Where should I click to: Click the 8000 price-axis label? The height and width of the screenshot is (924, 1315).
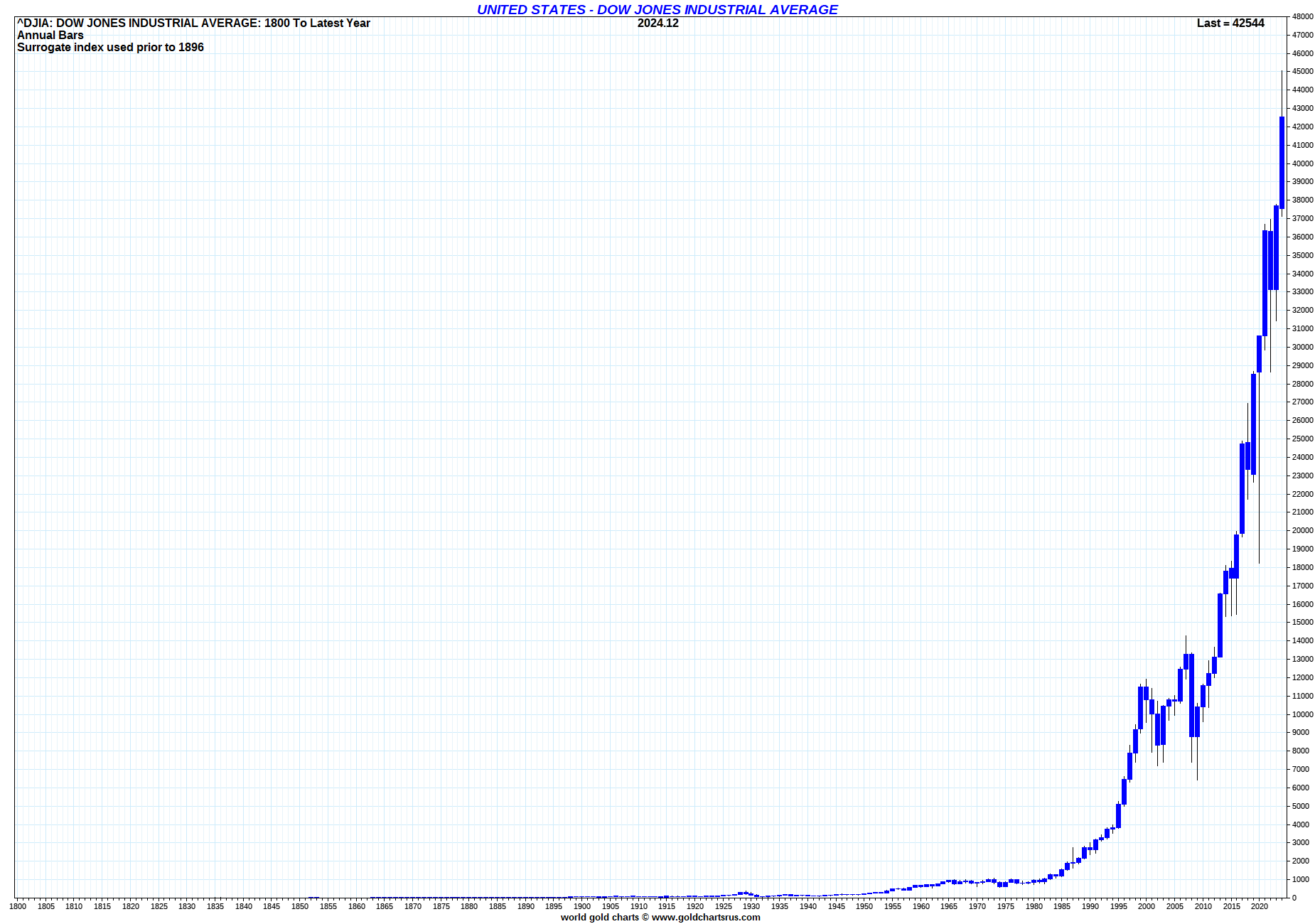click(1300, 751)
